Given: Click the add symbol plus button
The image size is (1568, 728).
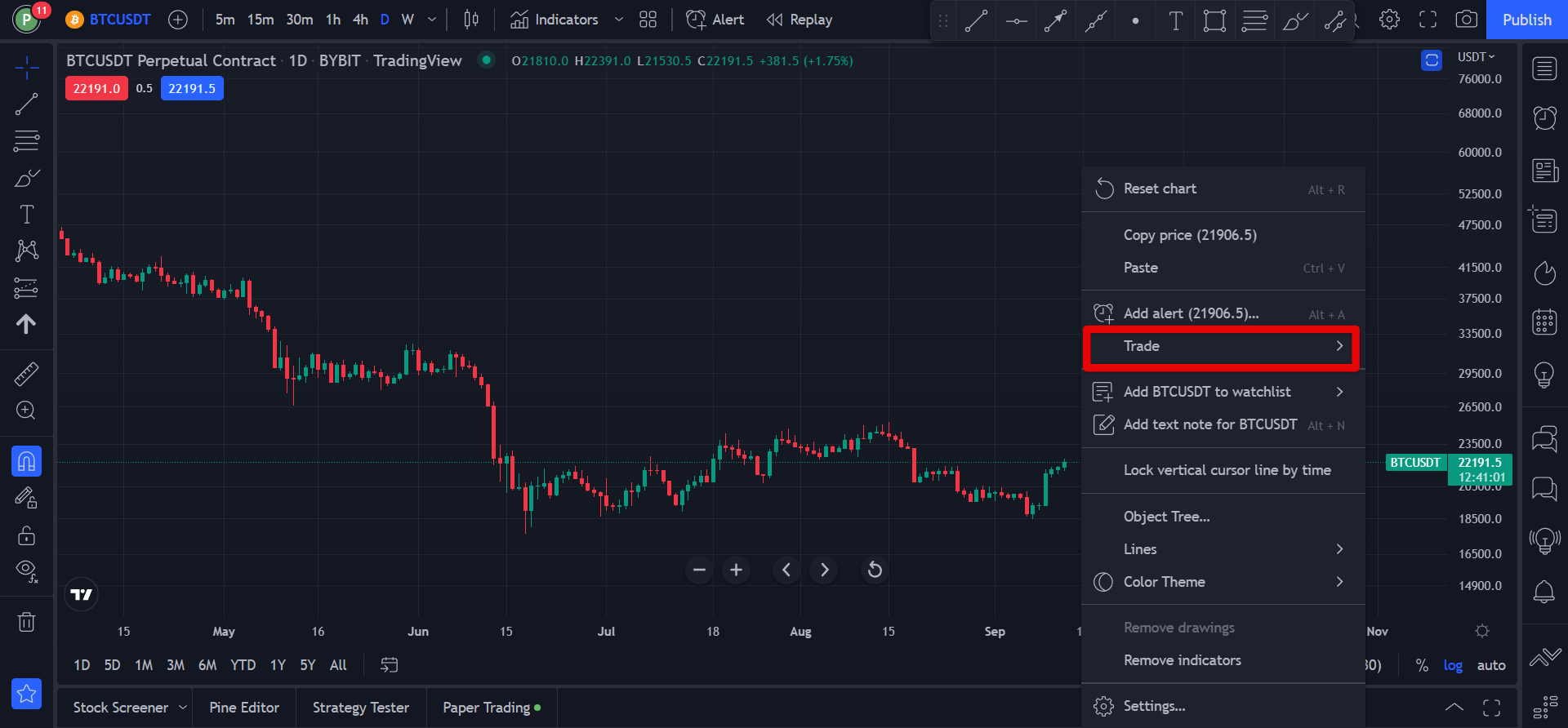Looking at the screenshot, I should tap(178, 20).
